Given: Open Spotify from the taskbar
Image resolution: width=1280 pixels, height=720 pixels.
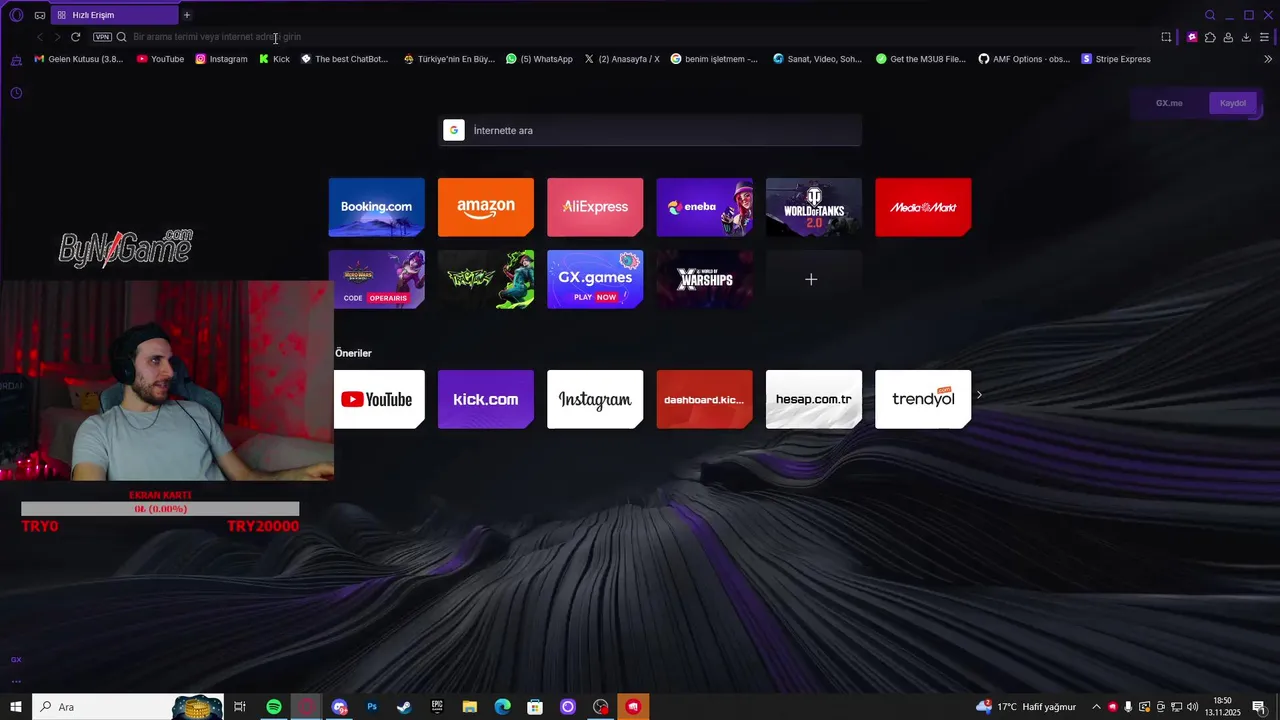Looking at the screenshot, I should coord(274,707).
